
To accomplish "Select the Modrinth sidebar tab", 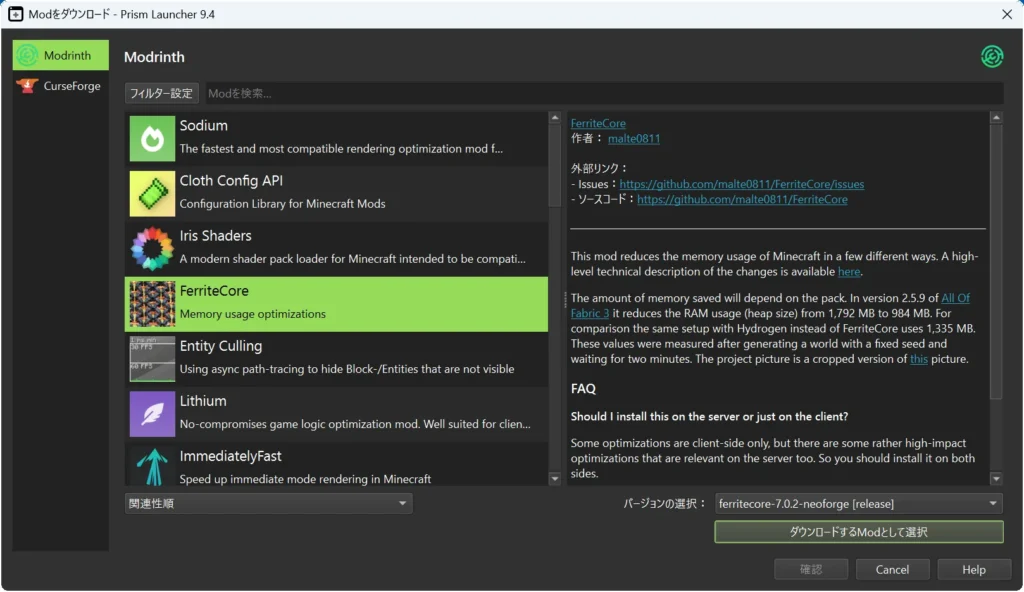I will click(61, 56).
